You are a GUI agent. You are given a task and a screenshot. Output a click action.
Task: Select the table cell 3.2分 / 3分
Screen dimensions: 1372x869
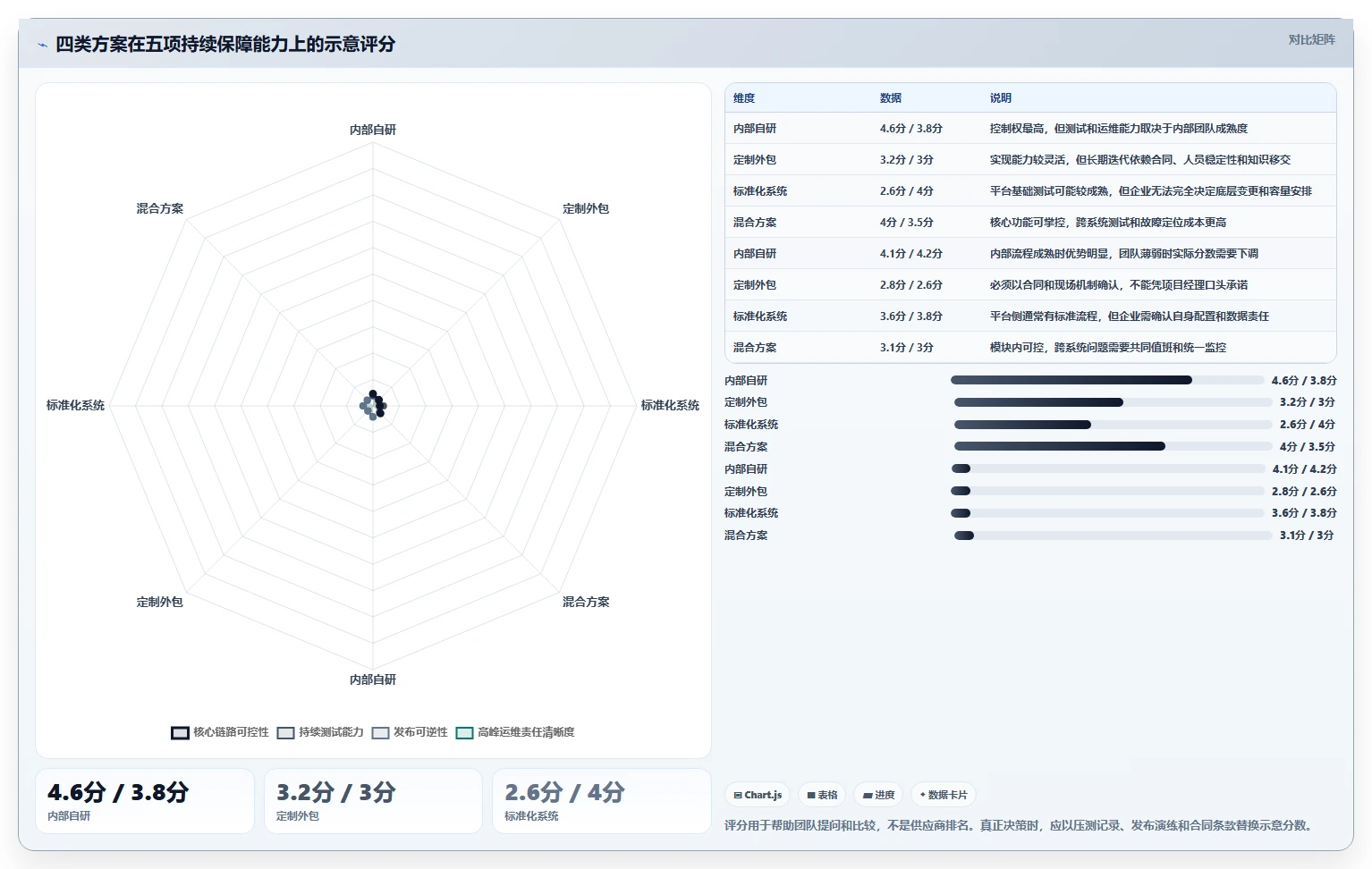coord(907,160)
